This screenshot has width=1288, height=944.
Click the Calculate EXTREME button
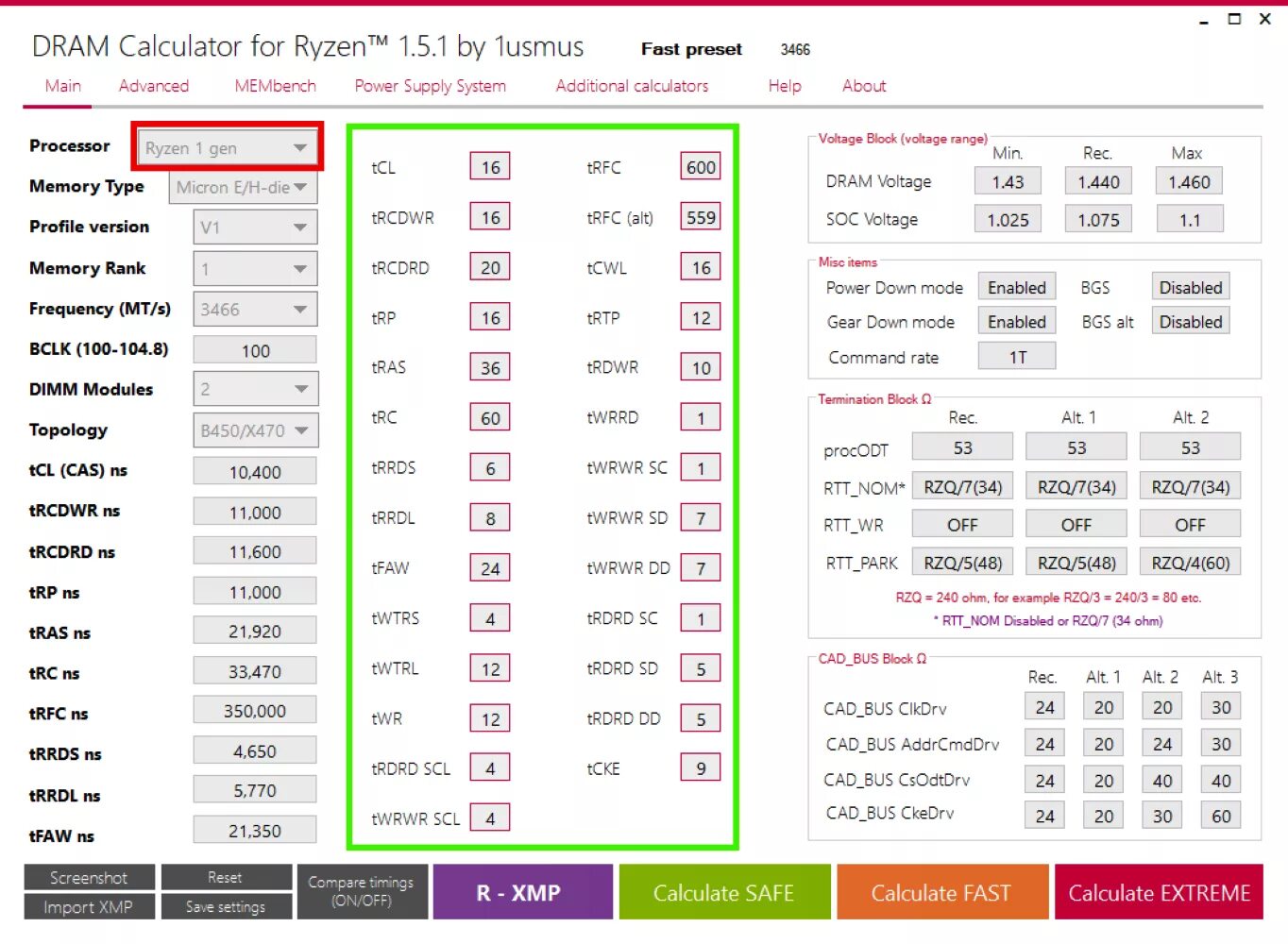tap(1159, 892)
